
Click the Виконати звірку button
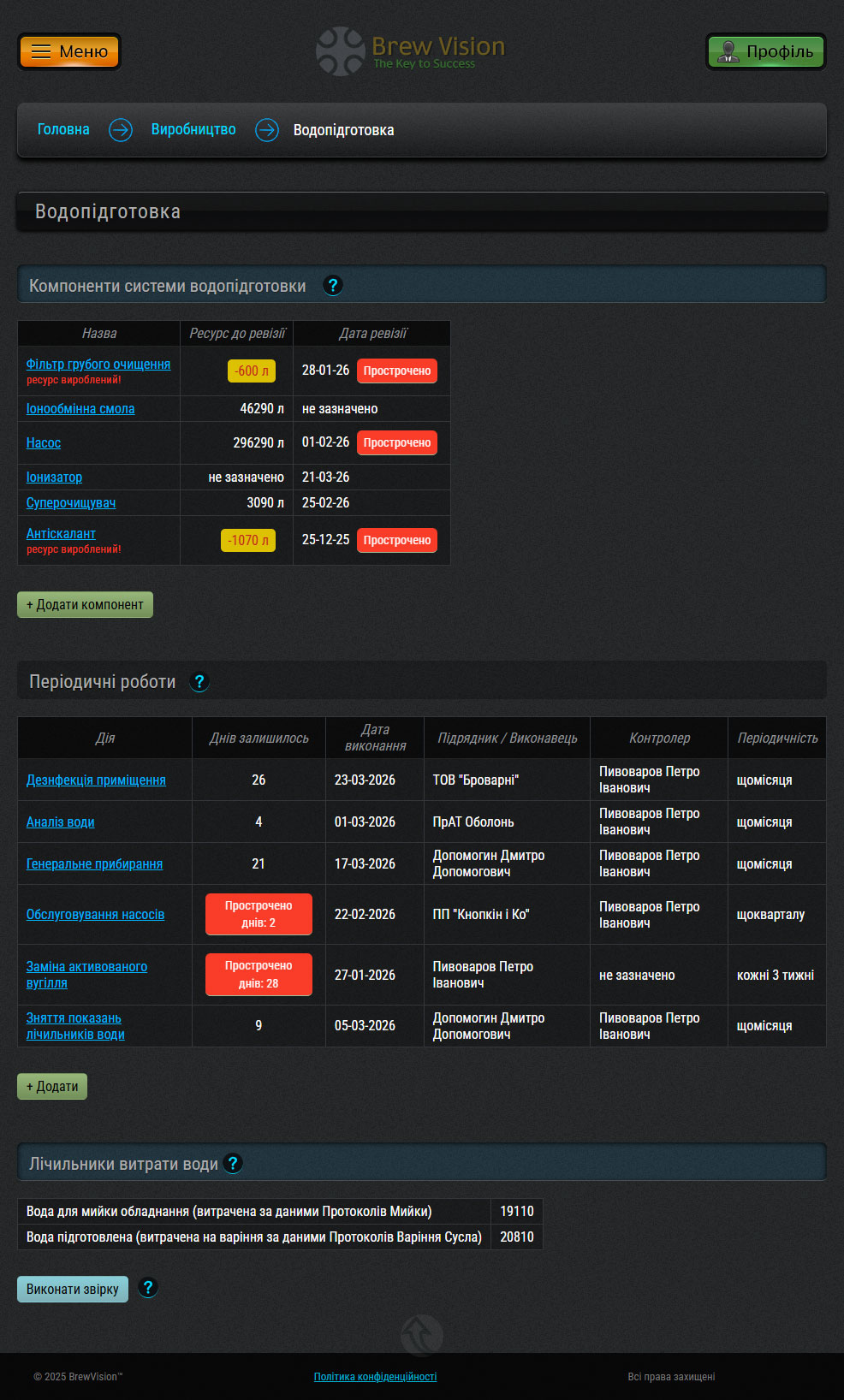click(x=73, y=1289)
